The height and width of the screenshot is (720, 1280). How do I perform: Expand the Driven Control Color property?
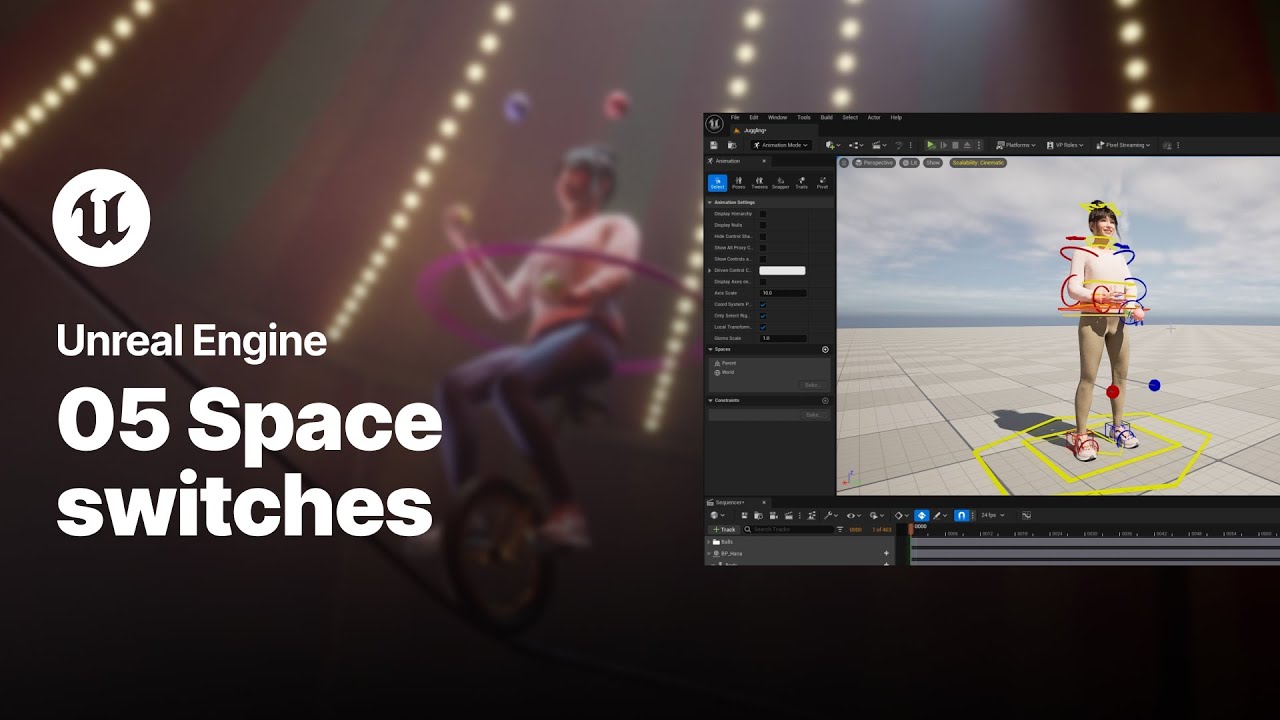click(710, 270)
